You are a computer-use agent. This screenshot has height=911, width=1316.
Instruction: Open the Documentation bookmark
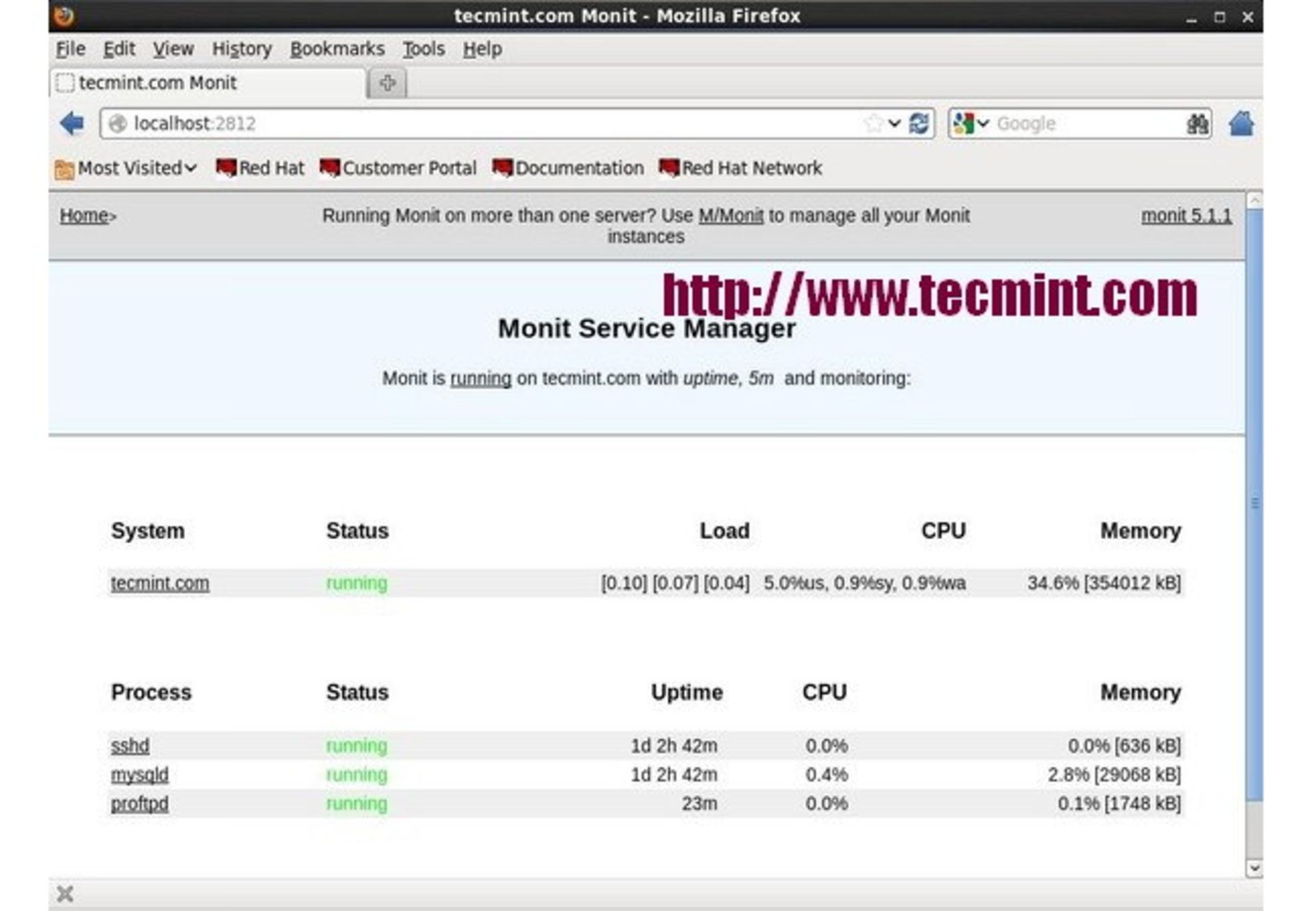pyautogui.click(x=568, y=168)
